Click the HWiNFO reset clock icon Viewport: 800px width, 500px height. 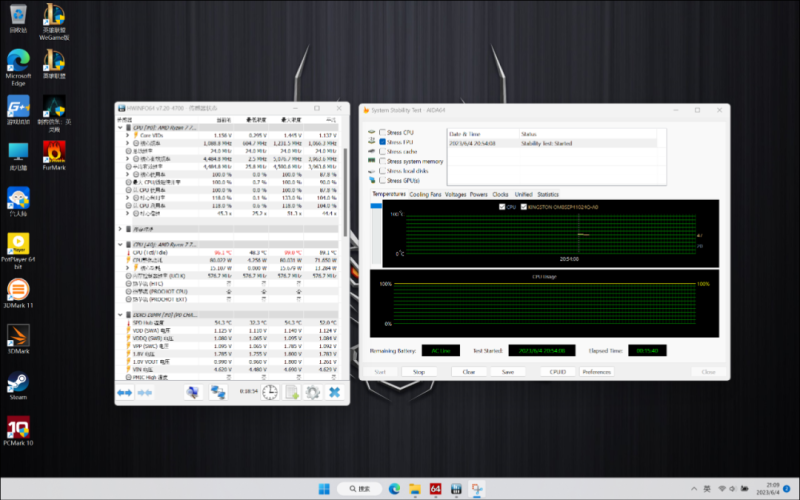(x=270, y=393)
